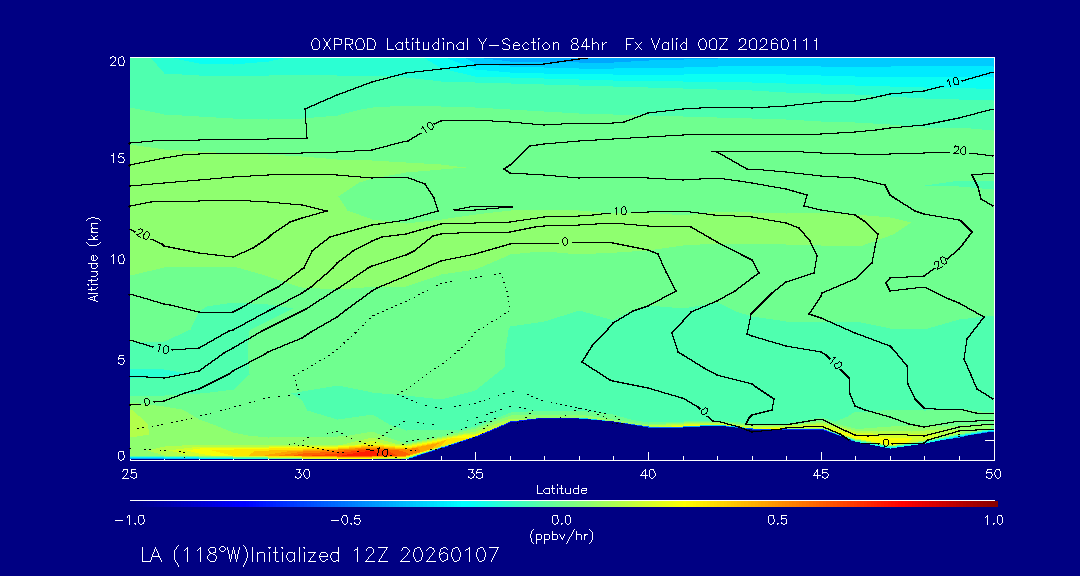Image resolution: width=1080 pixels, height=576 pixels.
Task: Click the 'Altitude (km)' axis label
Action: point(93,258)
